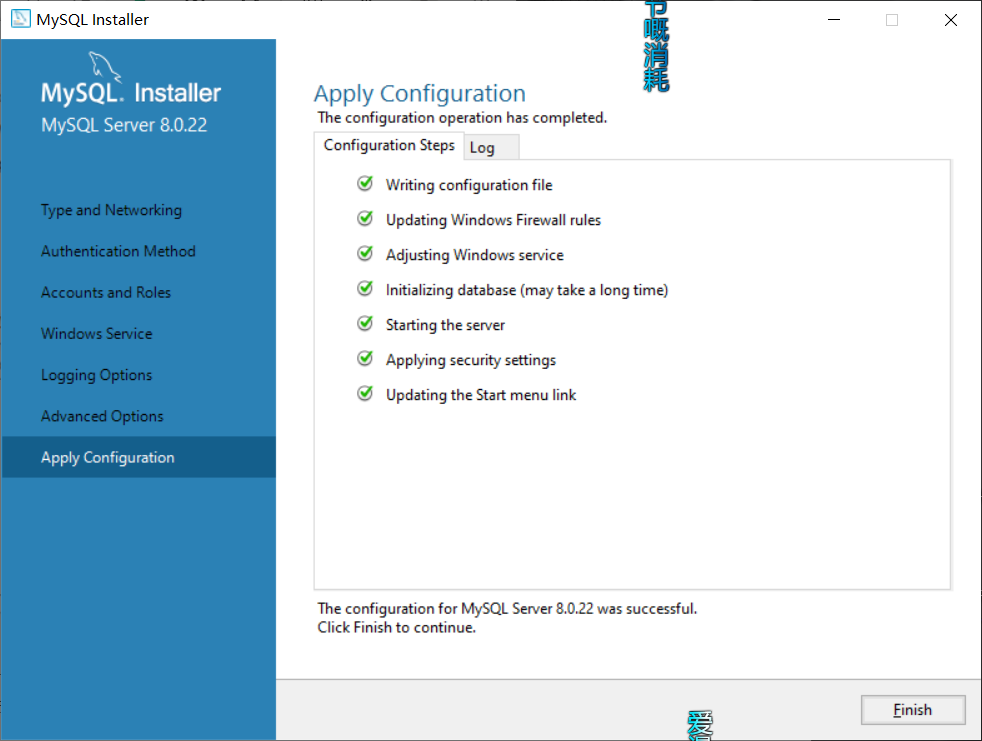
Task: Click the check icon beside Starting the server
Action: point(365,324)
